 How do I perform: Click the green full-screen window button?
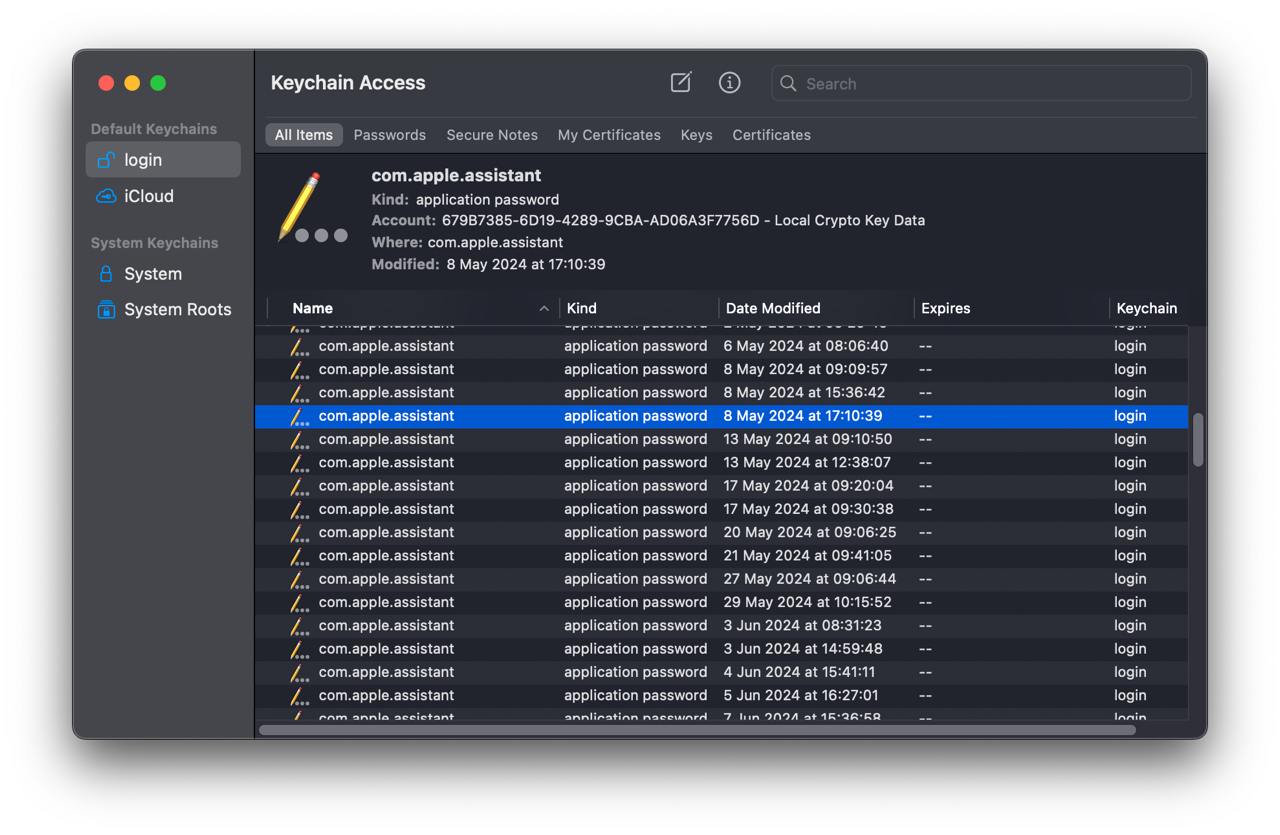click(x=158, y=83)
